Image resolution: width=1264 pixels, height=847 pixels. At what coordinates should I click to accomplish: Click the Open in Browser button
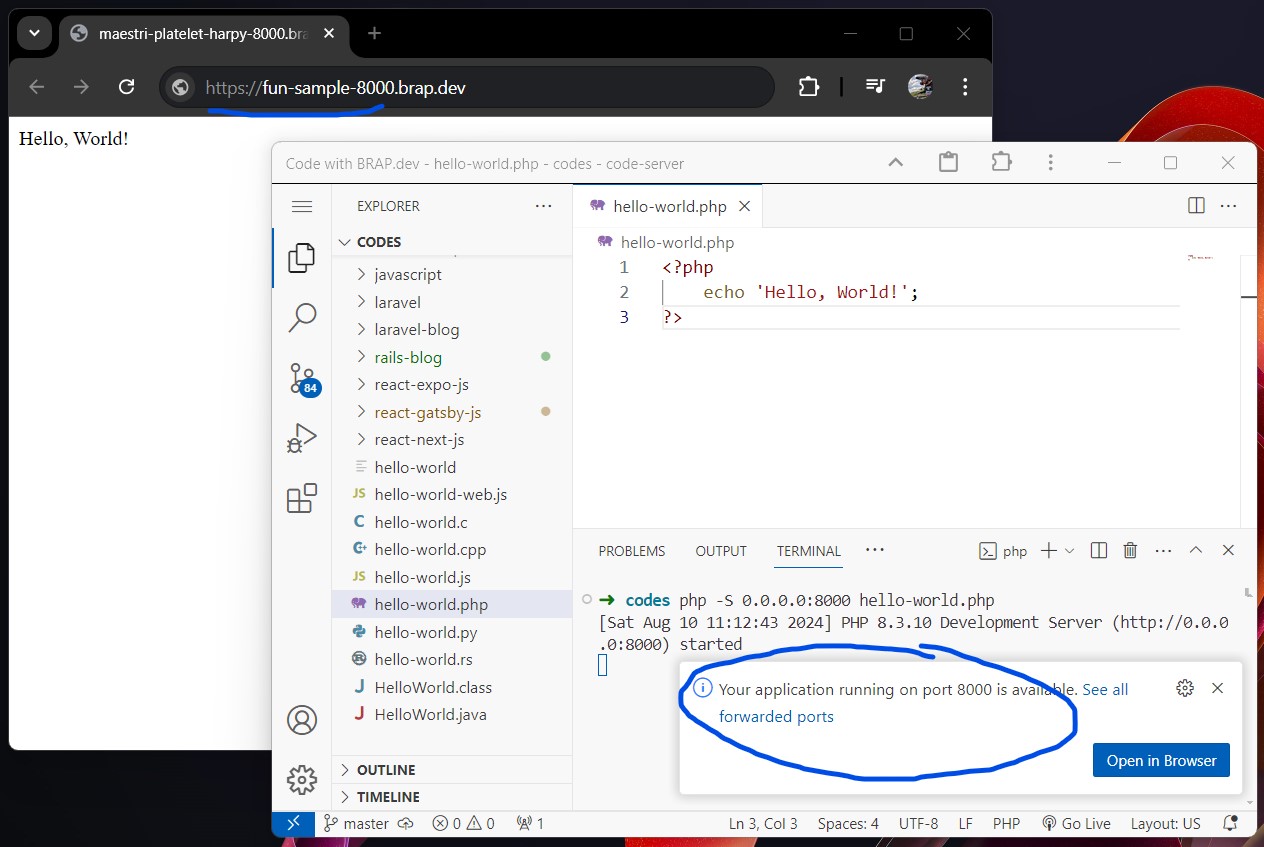1160,760
